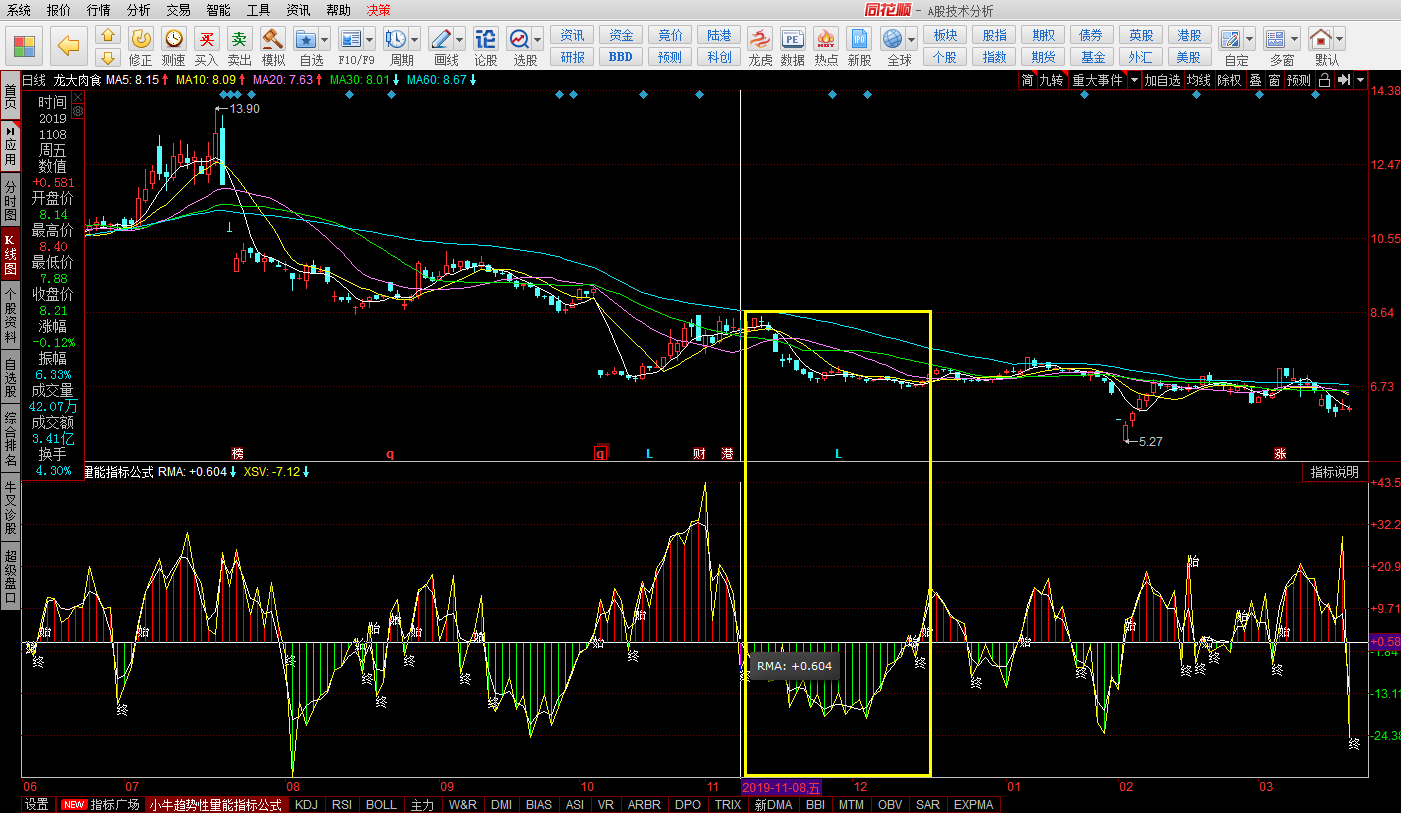Toggle 均线 moving average display

(1198, 80)
